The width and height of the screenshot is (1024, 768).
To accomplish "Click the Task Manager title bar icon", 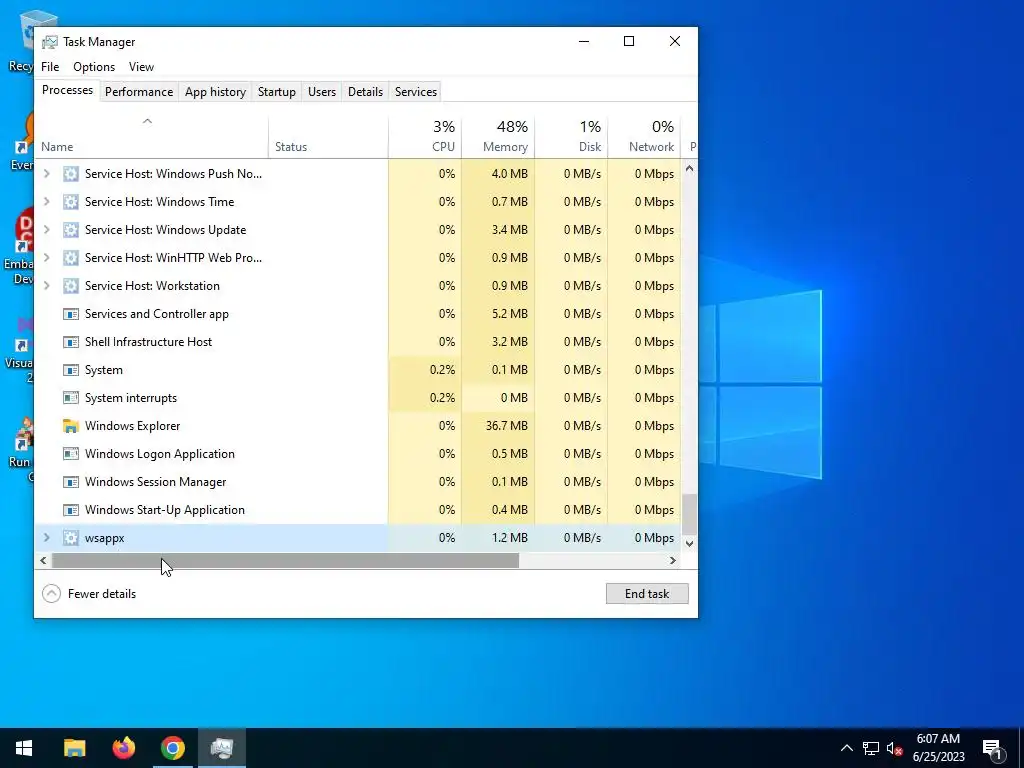I will coord(50,42).
